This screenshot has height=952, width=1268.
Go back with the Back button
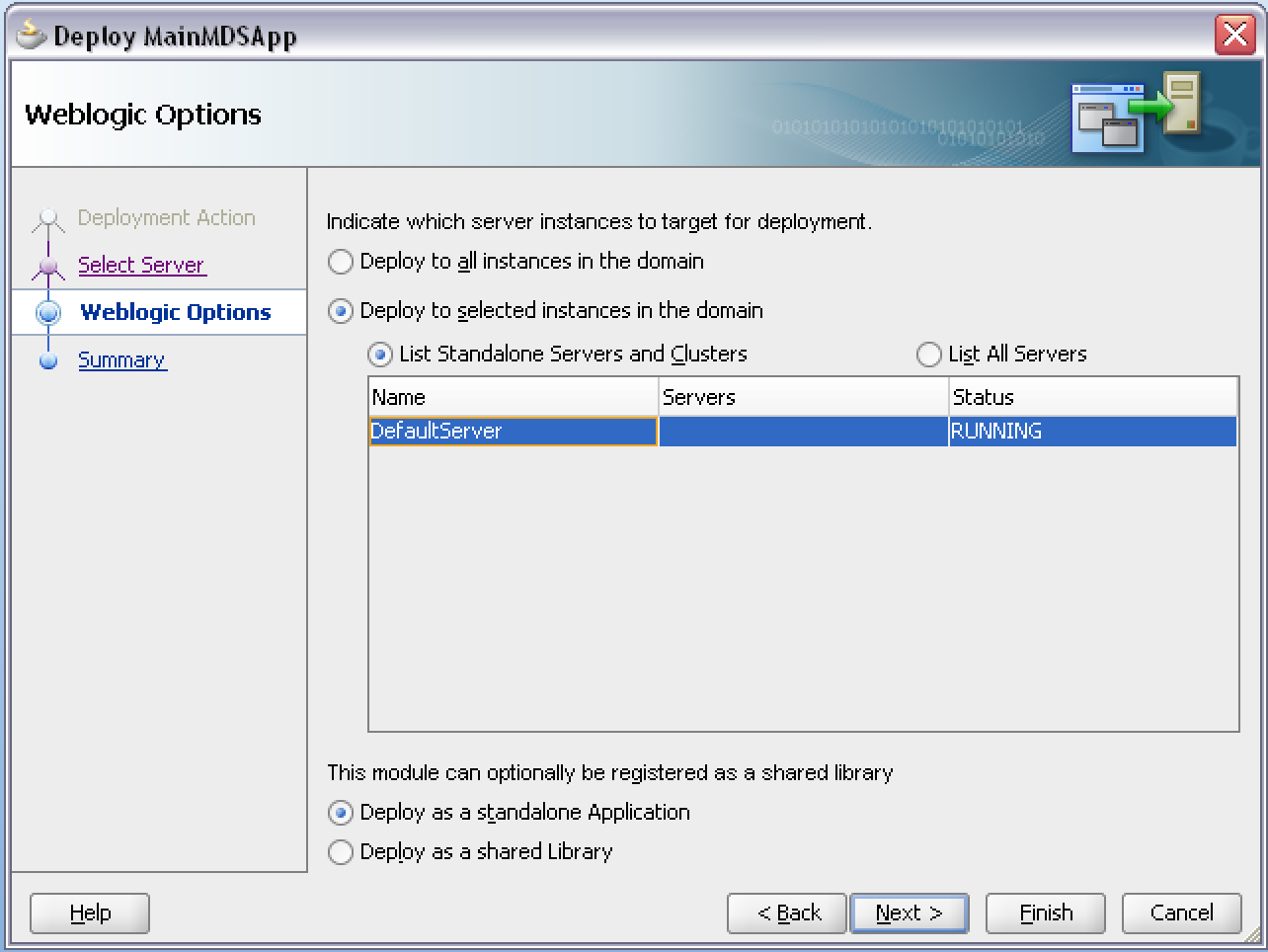pos(787,913)
